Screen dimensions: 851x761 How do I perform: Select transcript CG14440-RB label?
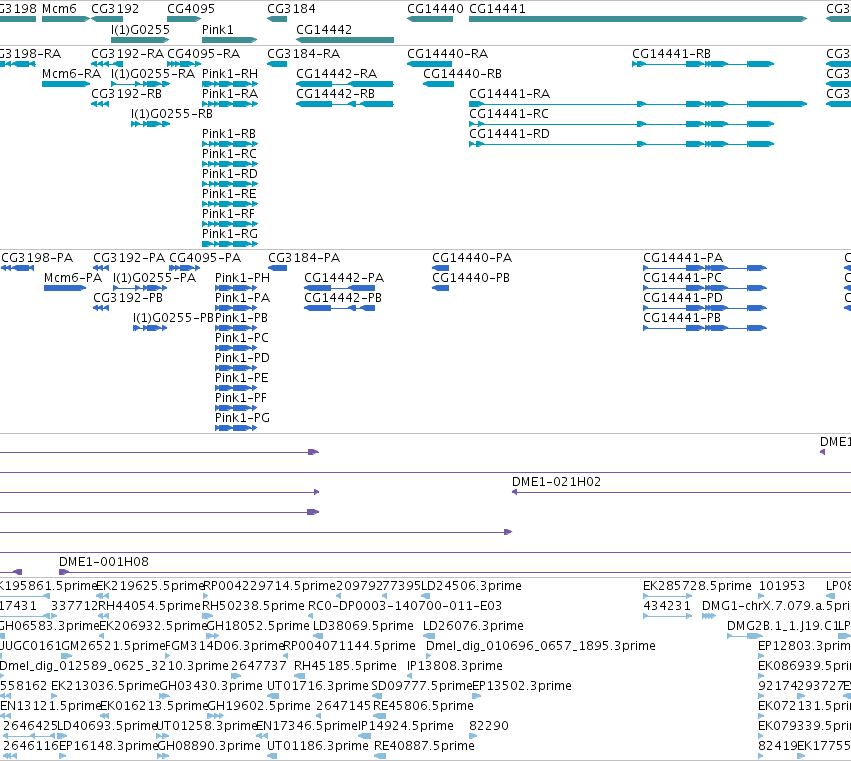[462, 74]
